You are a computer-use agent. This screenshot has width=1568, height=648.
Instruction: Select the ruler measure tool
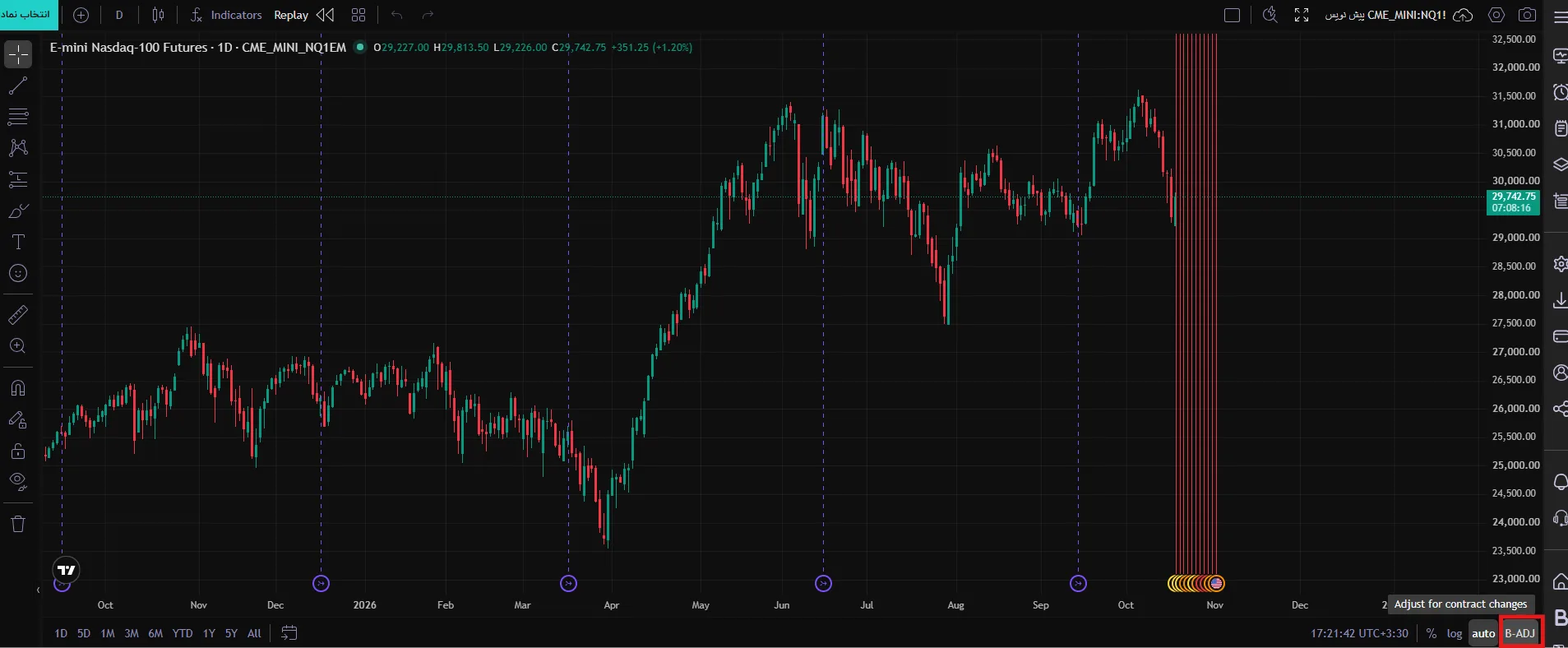[18, 314]
